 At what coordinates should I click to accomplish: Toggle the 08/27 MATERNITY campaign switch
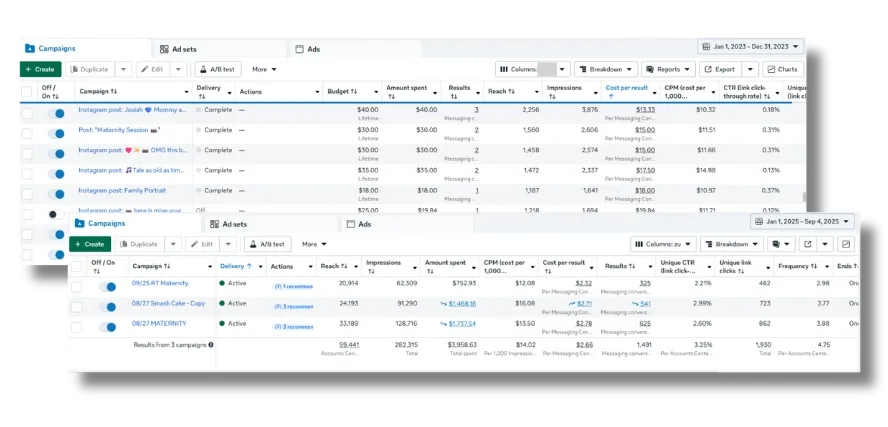point(106,324)
